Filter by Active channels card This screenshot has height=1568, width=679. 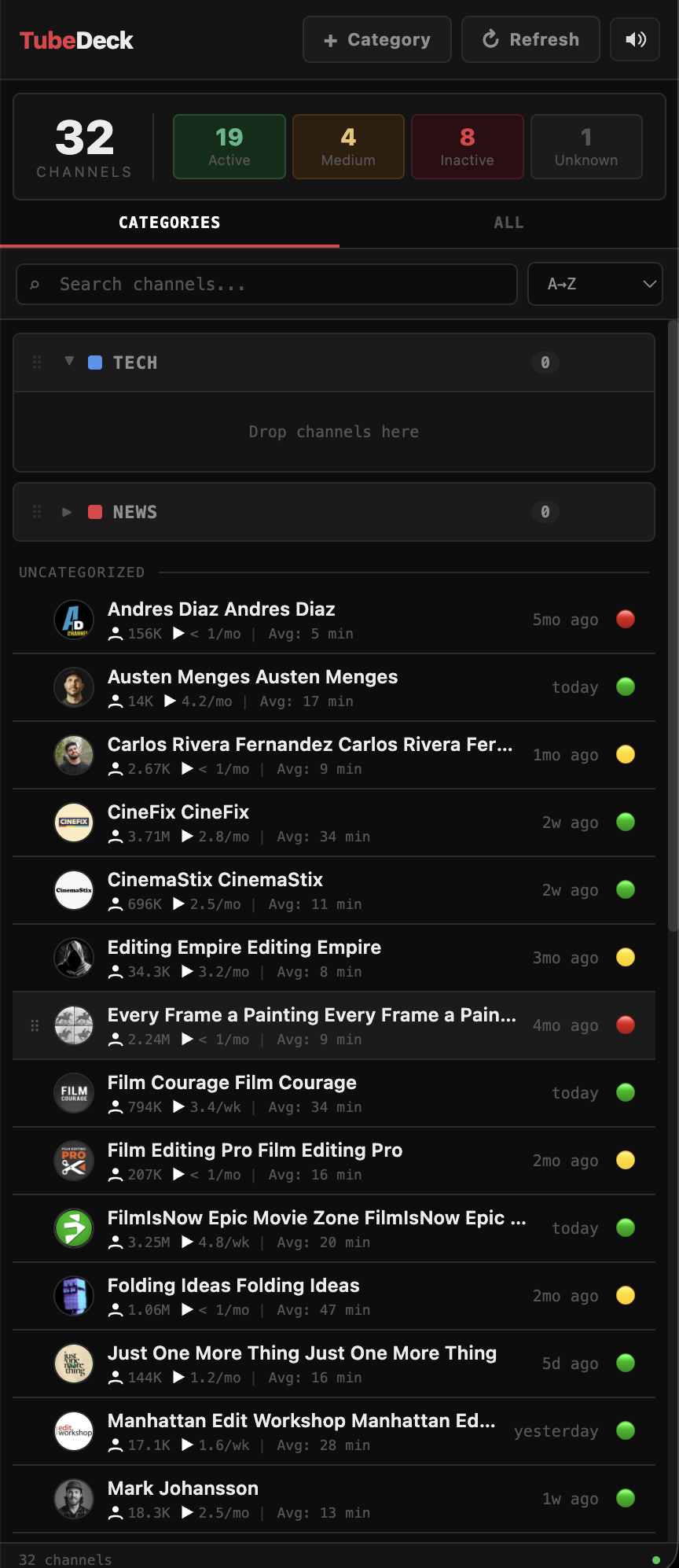tap(229, 146)
